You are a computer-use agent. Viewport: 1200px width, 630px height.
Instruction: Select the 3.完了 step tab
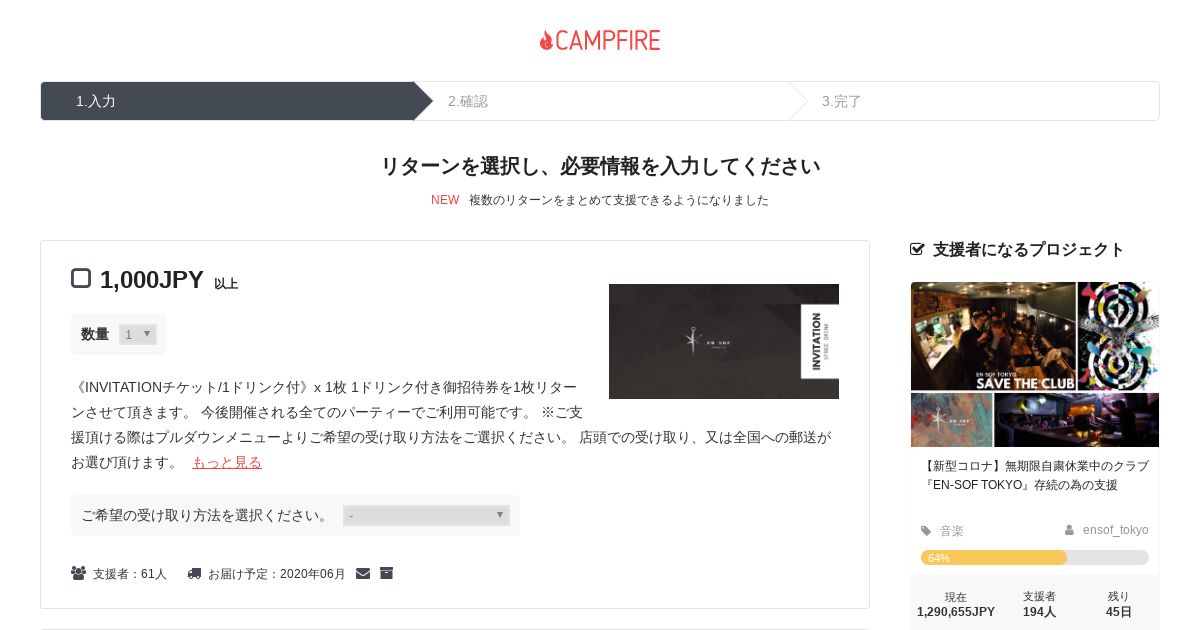coord(974,101)
